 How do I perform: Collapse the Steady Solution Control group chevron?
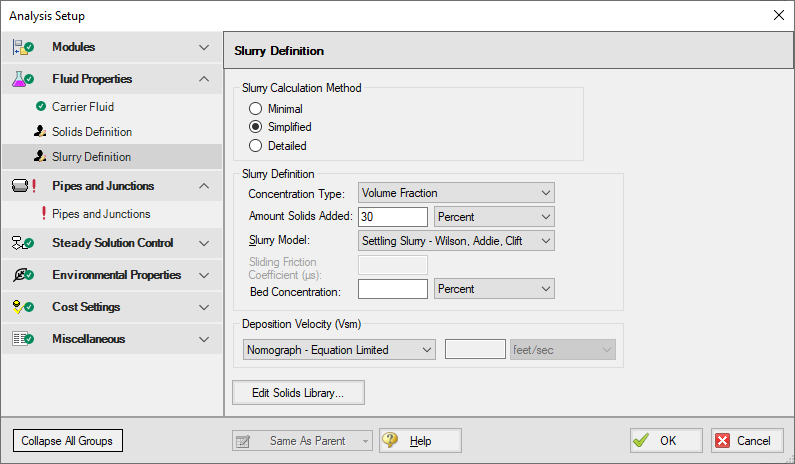point(204,243)
